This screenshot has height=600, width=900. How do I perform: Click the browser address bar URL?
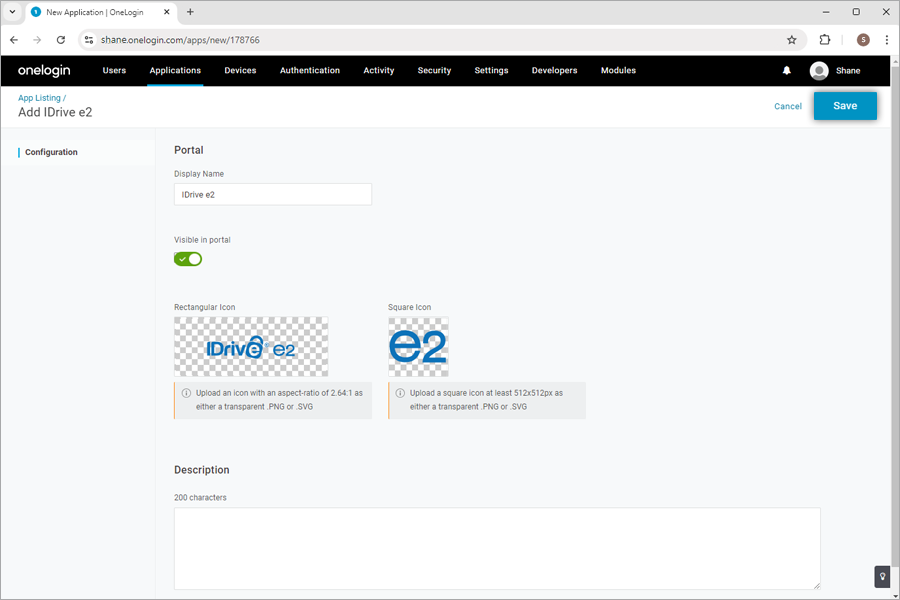180,40
